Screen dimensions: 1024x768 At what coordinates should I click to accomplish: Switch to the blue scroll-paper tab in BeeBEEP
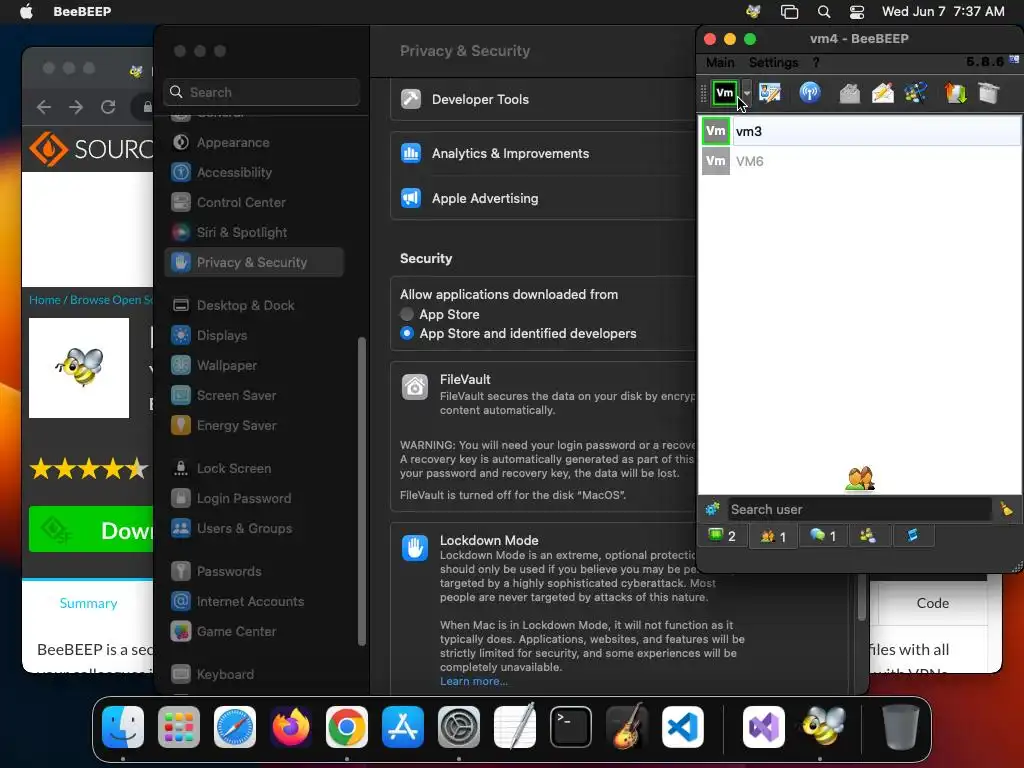912,536
